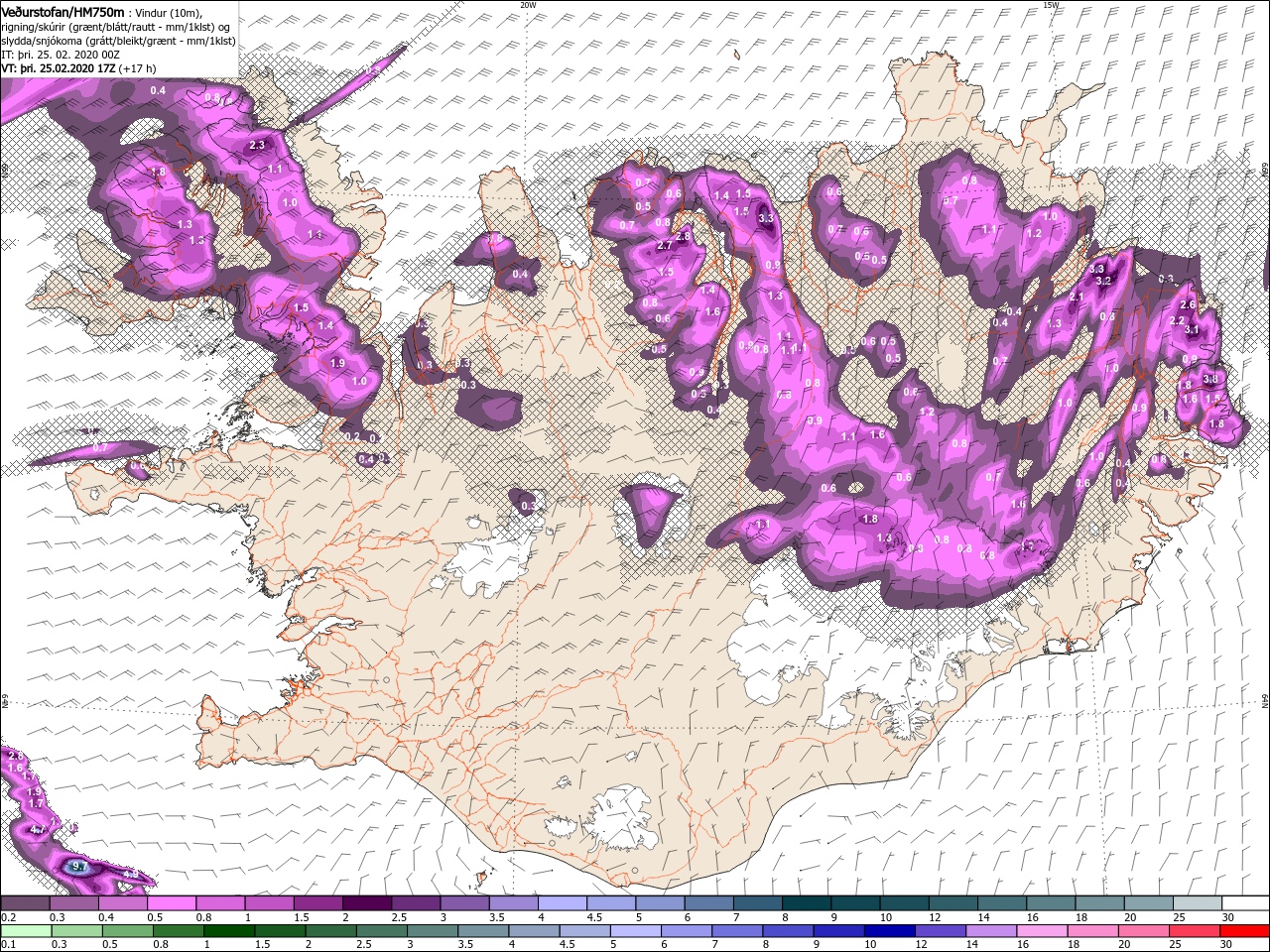Click the 'VT: þri. 25.02.2020 17Z' valid time
Viewport: 1270px width, 952px height.
point(60,68)
